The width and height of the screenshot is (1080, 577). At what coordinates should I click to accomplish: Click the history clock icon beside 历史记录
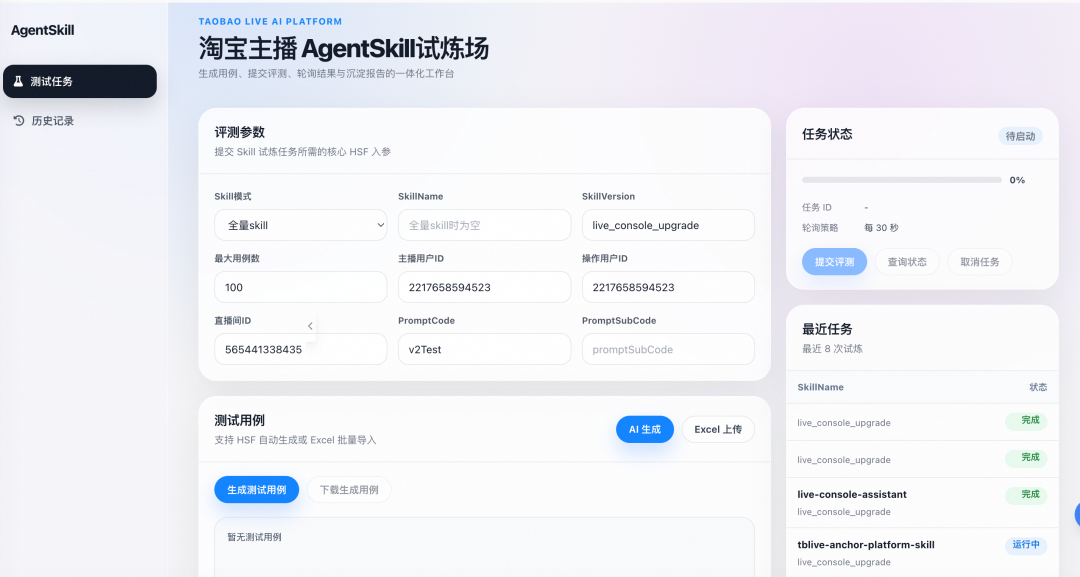(x=19, y=120)
